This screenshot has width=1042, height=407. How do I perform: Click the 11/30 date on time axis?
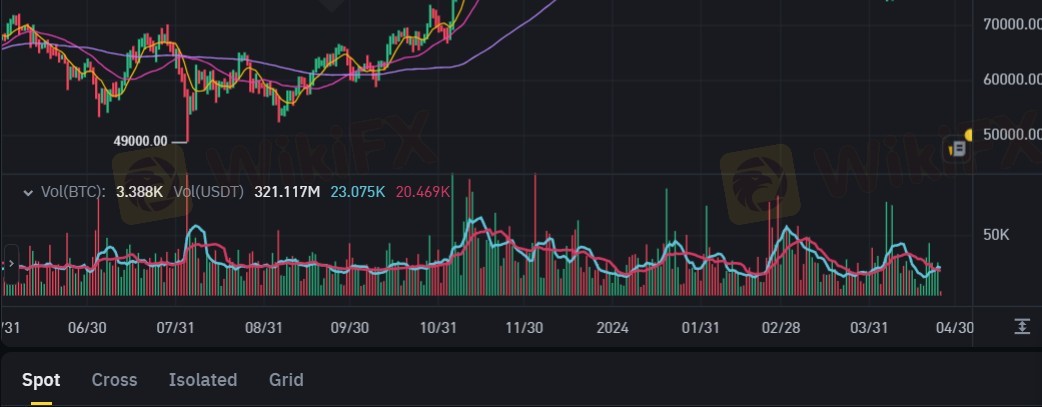524,328
